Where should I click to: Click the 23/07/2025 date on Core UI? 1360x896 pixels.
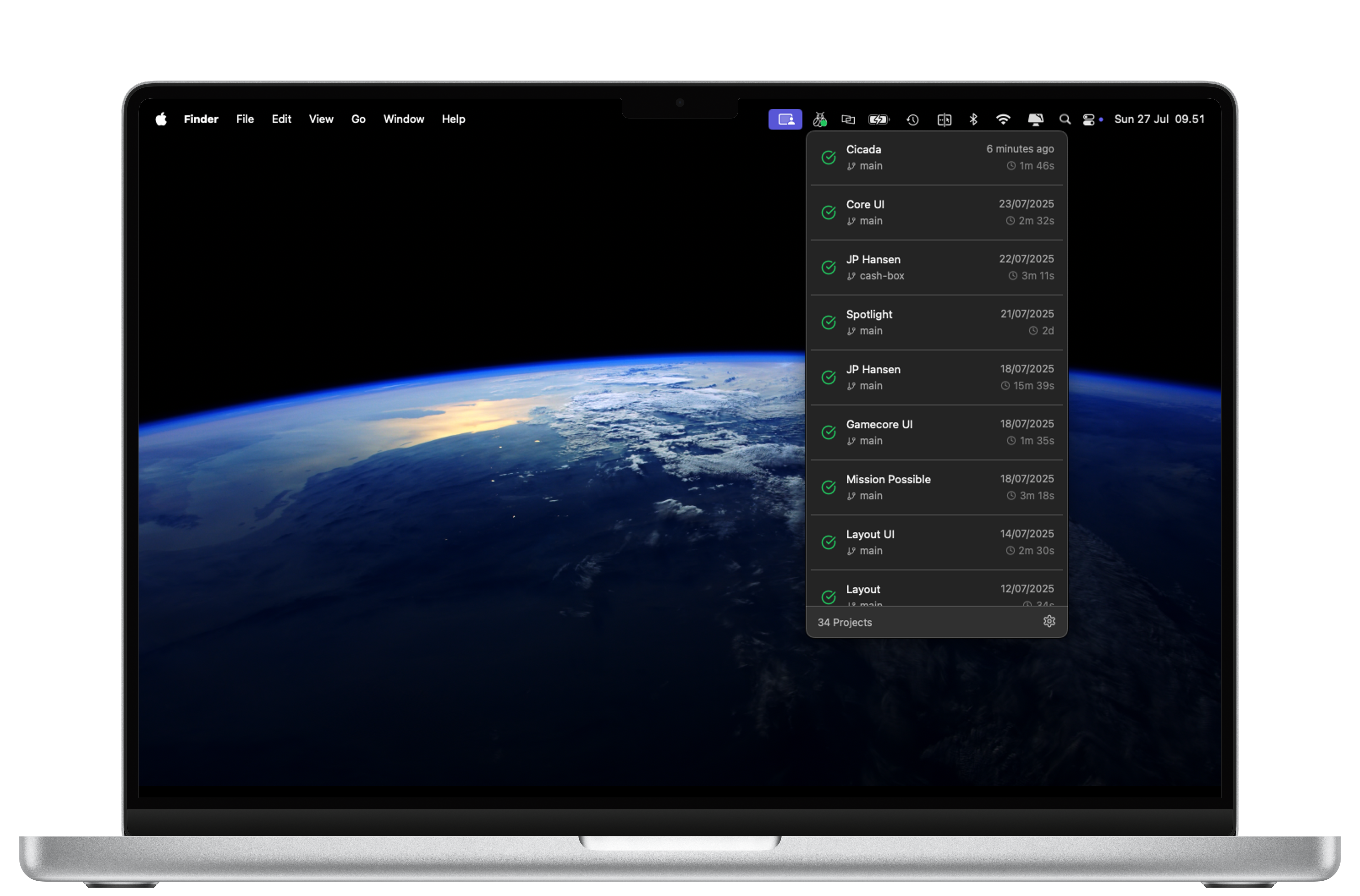1027,204
